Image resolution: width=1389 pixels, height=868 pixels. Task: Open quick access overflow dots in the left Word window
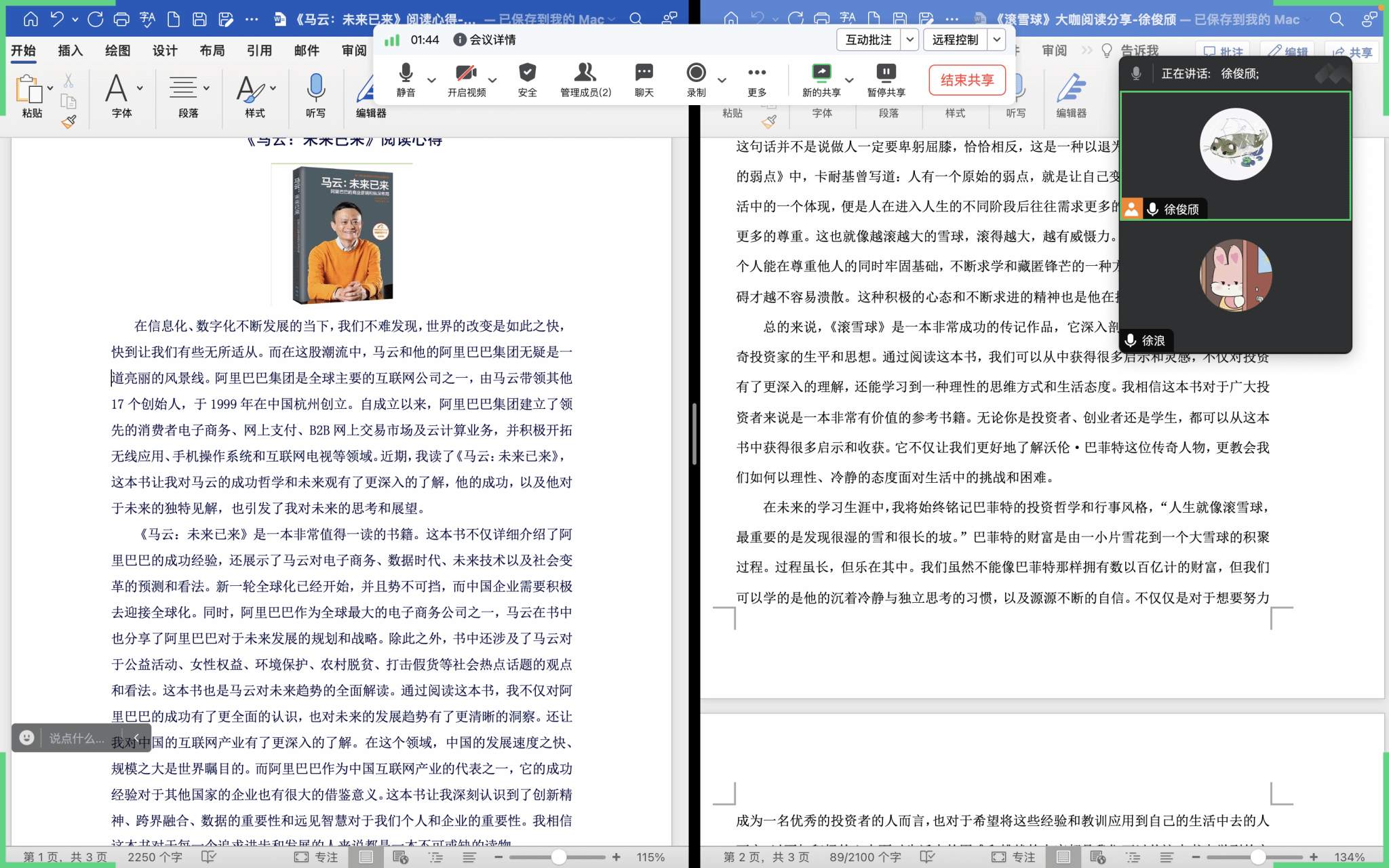point(252,19)
